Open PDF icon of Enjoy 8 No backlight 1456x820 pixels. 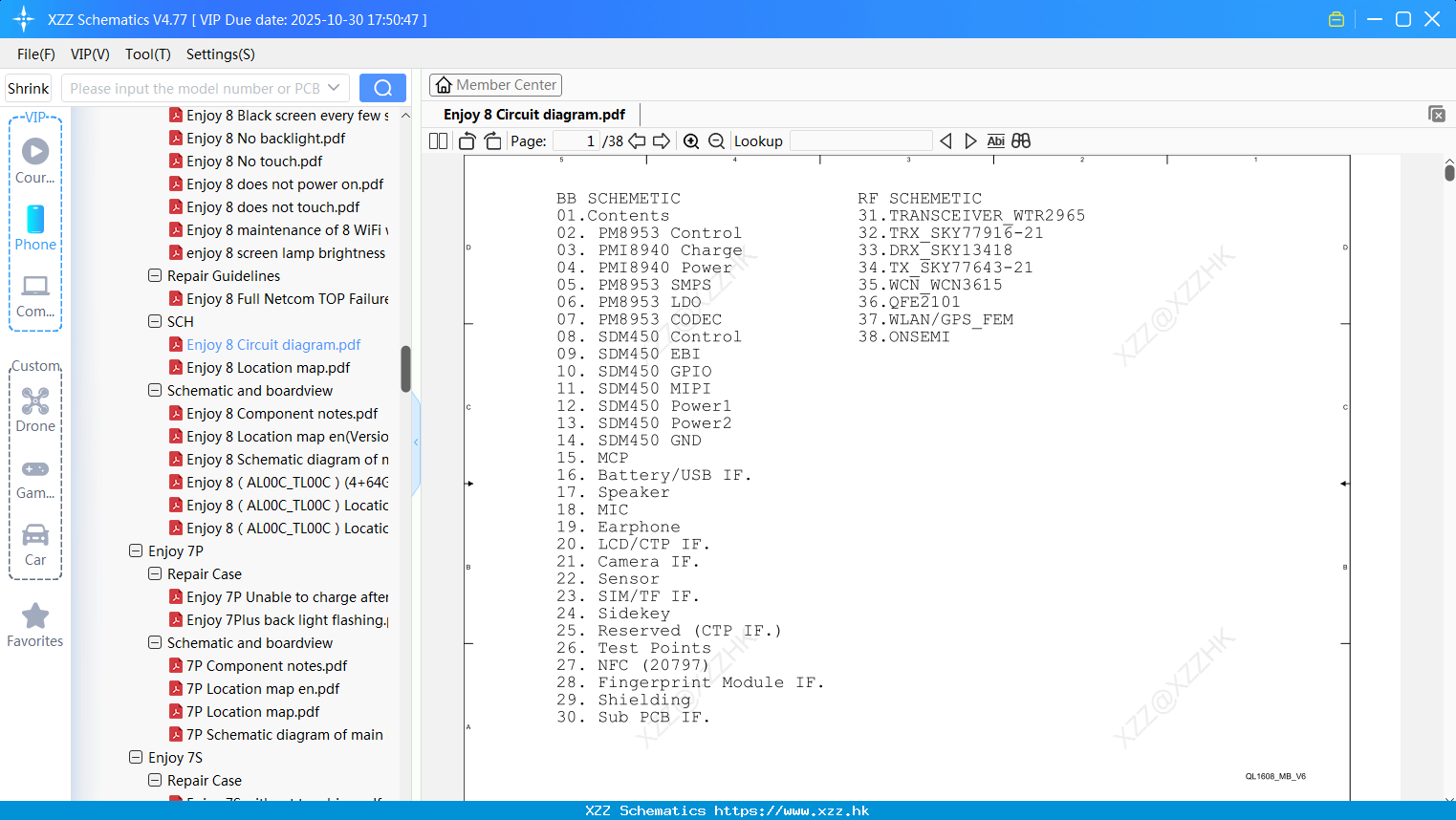[176, 138]
